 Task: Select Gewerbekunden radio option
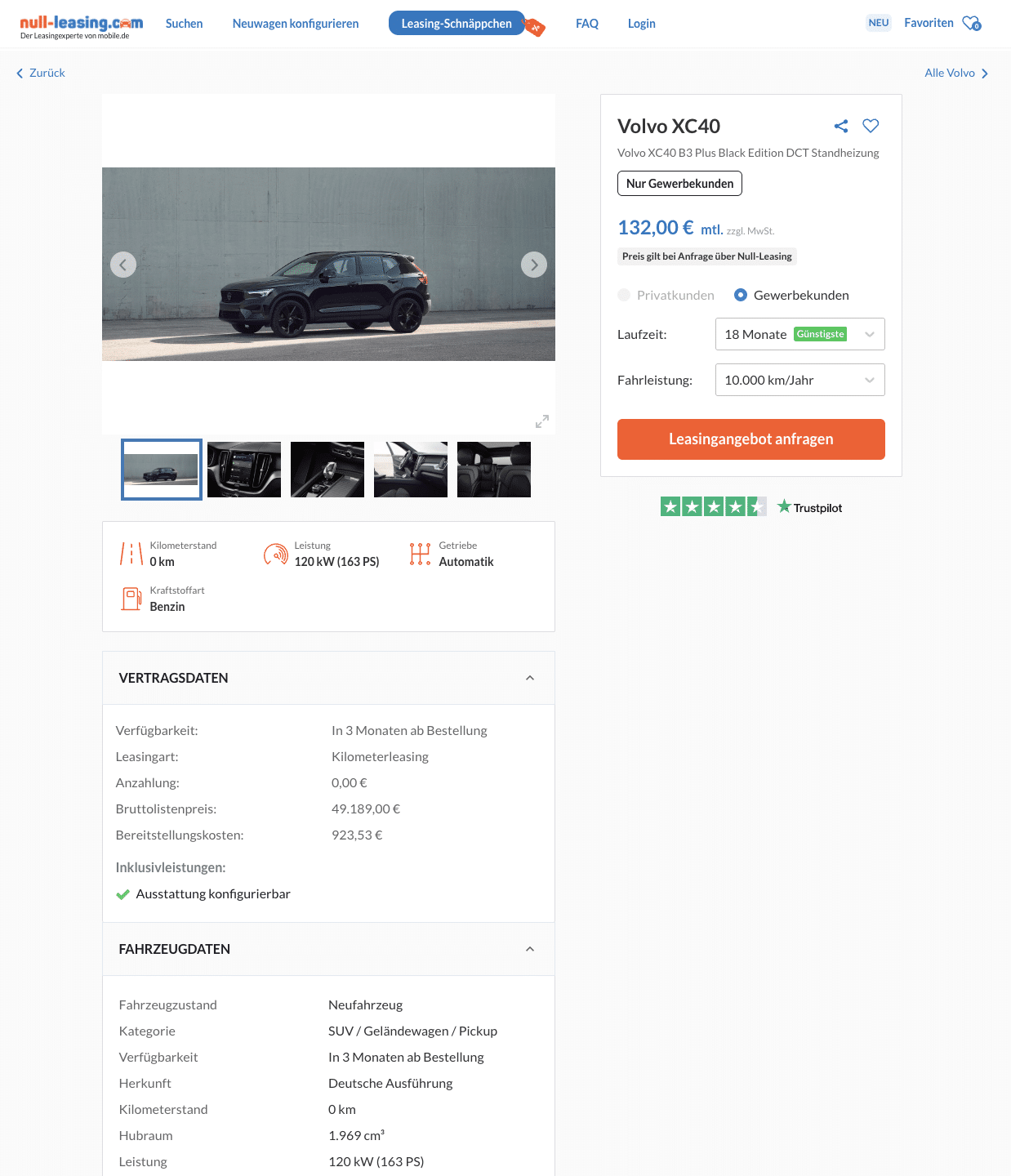click(741, 295)
